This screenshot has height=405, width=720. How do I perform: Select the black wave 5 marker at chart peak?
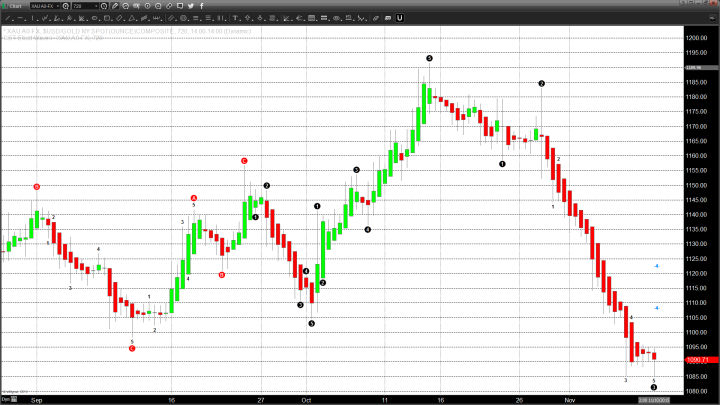tap(429, 58)
